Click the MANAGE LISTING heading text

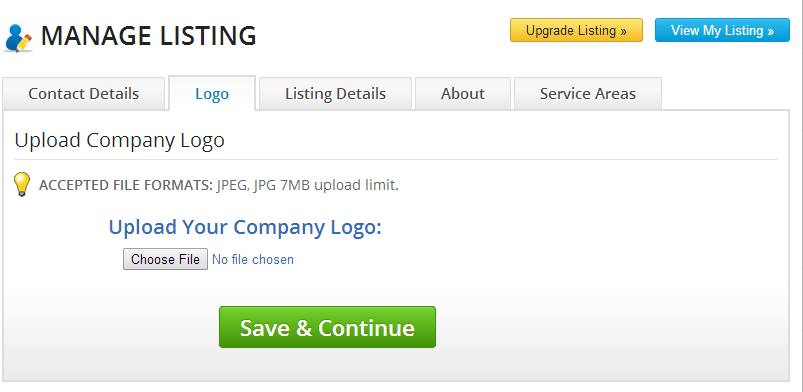[x=149, y=36]
